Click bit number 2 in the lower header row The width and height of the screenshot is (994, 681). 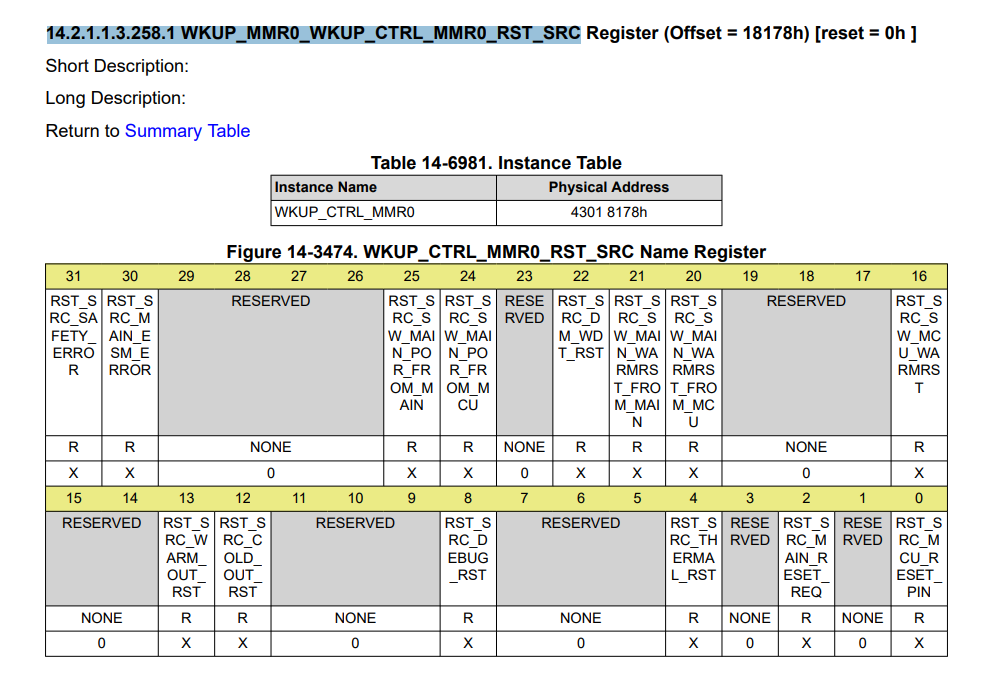coord(806,498)
